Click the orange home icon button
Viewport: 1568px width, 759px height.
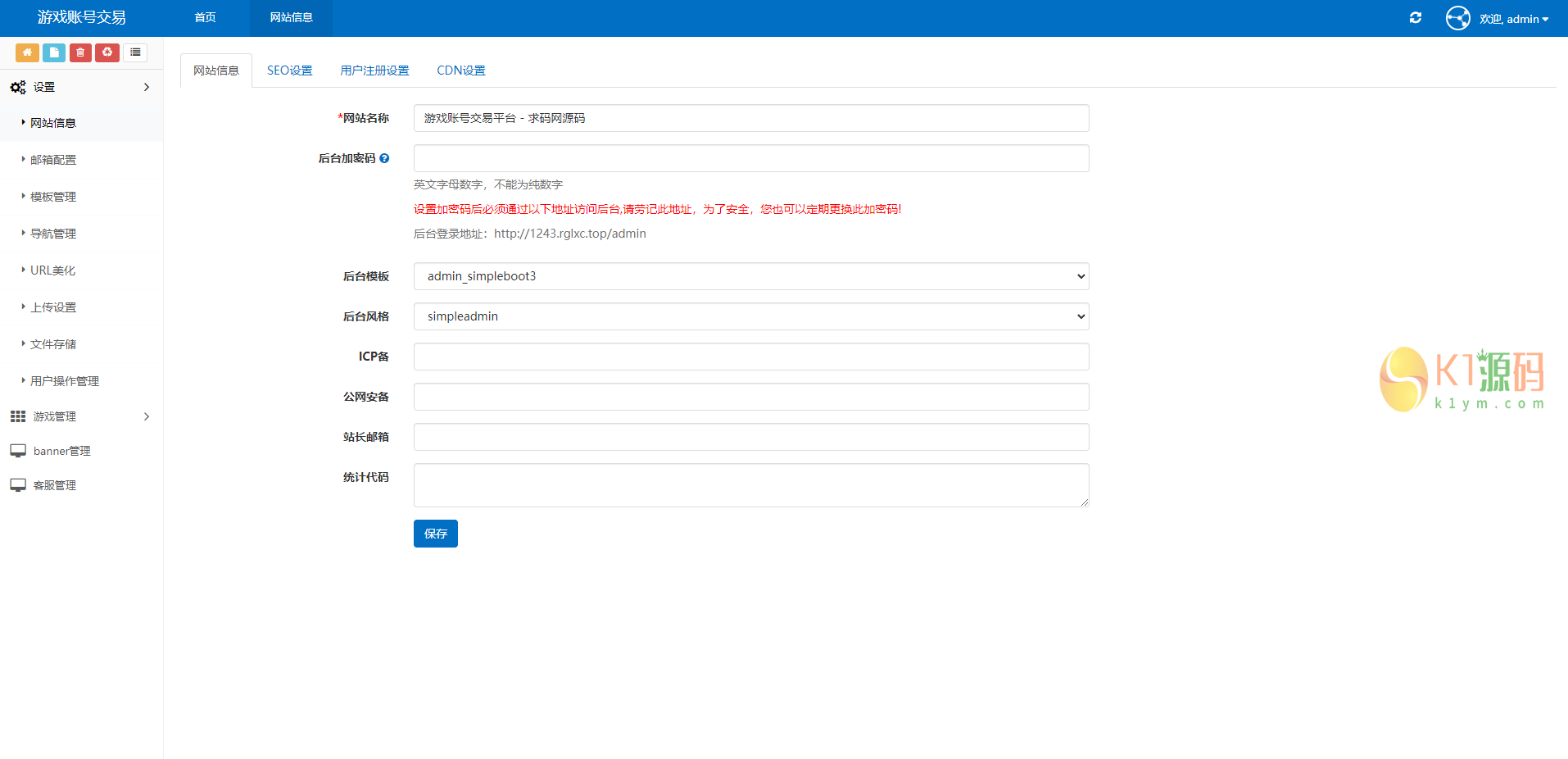(27, 52)
